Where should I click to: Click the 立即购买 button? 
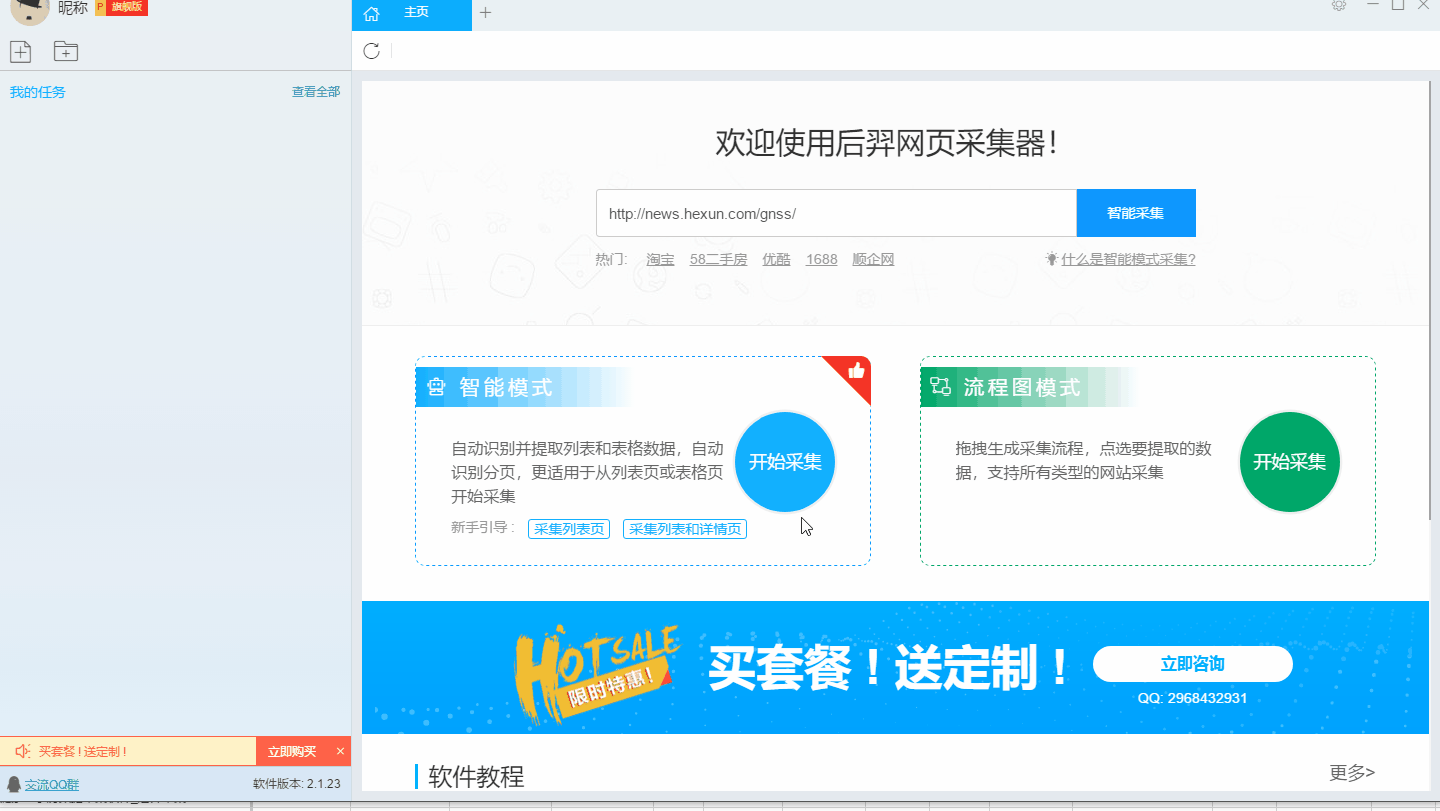[x=292, y=751]
